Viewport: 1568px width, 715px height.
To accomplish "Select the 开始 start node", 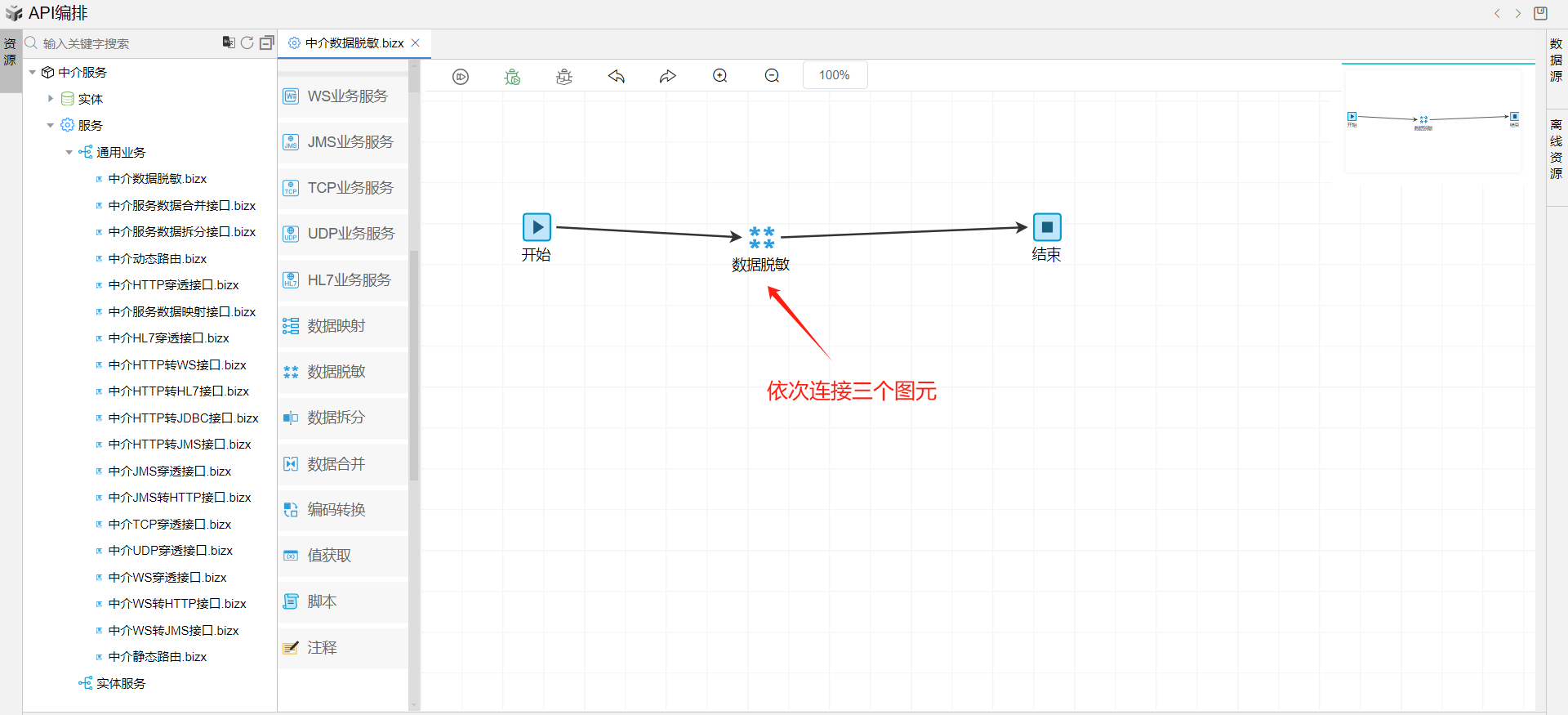I will (x=537, y=227).
